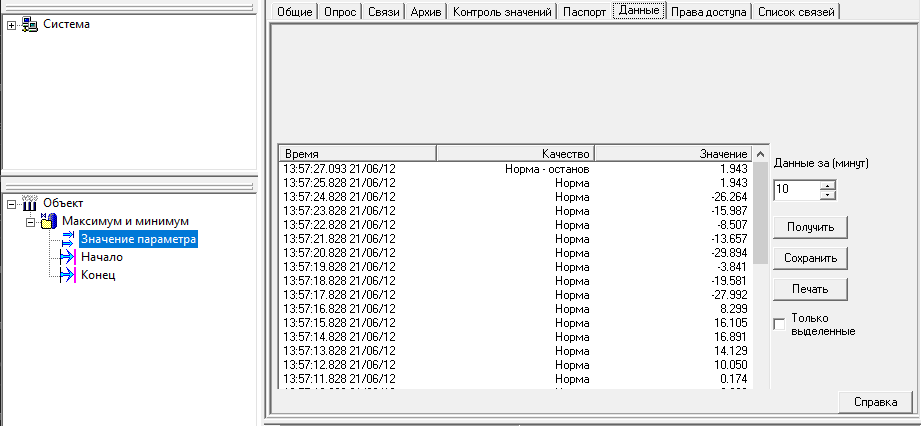This screenshot has width=921, height=426.
Task: Click the minutes input field showing 10
Action: click(797, 190)
